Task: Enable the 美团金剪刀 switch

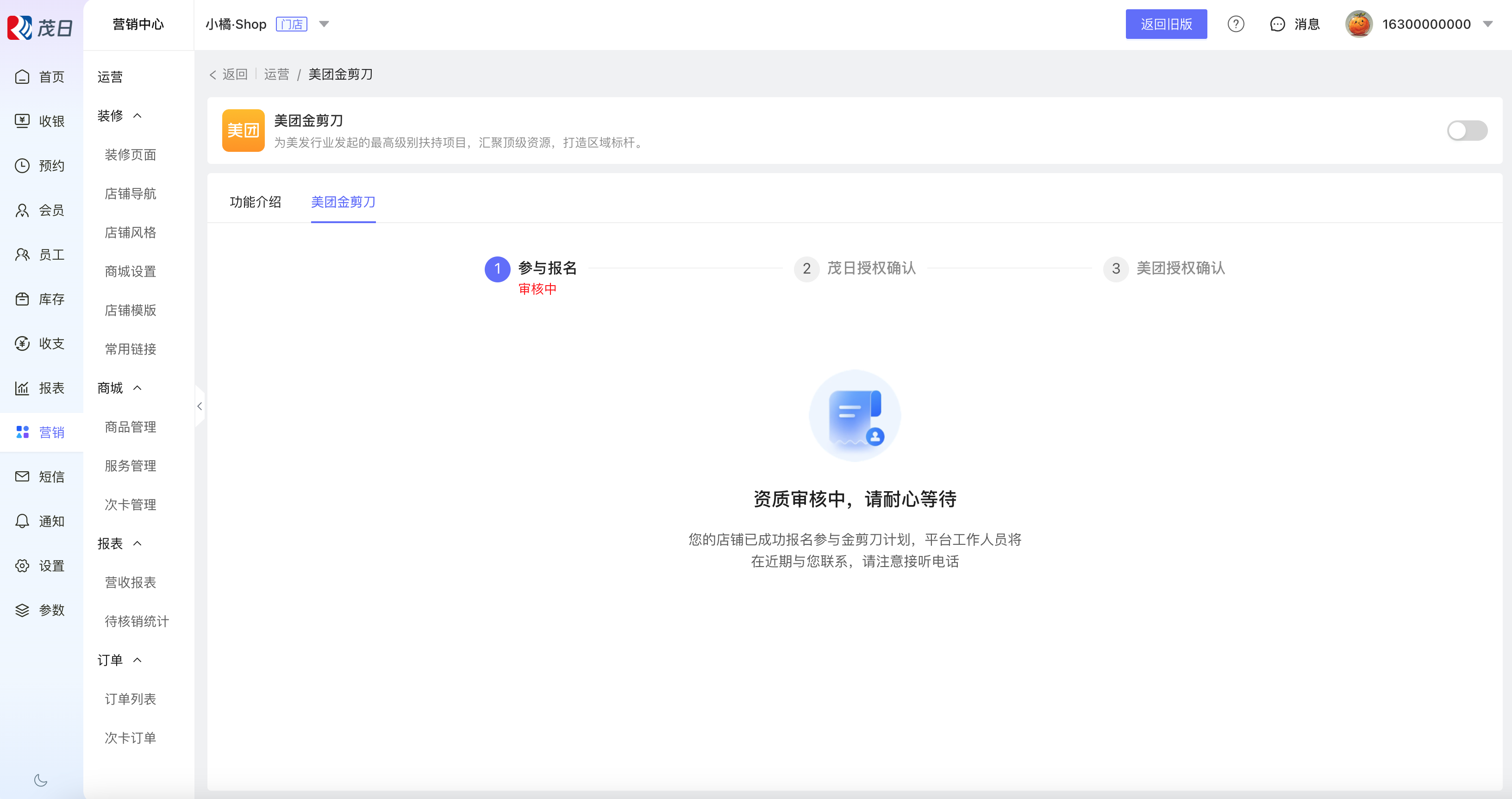Action: [1467, 131]
